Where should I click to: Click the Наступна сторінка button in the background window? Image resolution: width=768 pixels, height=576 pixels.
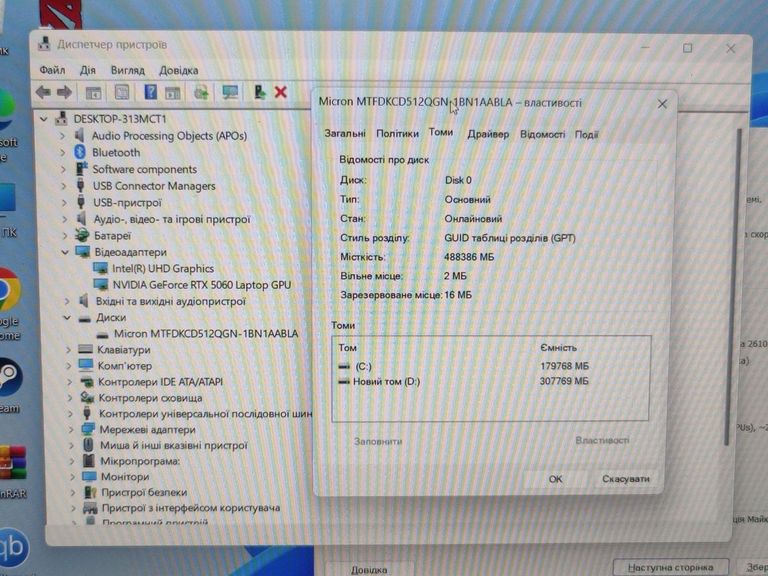[670, 567]
